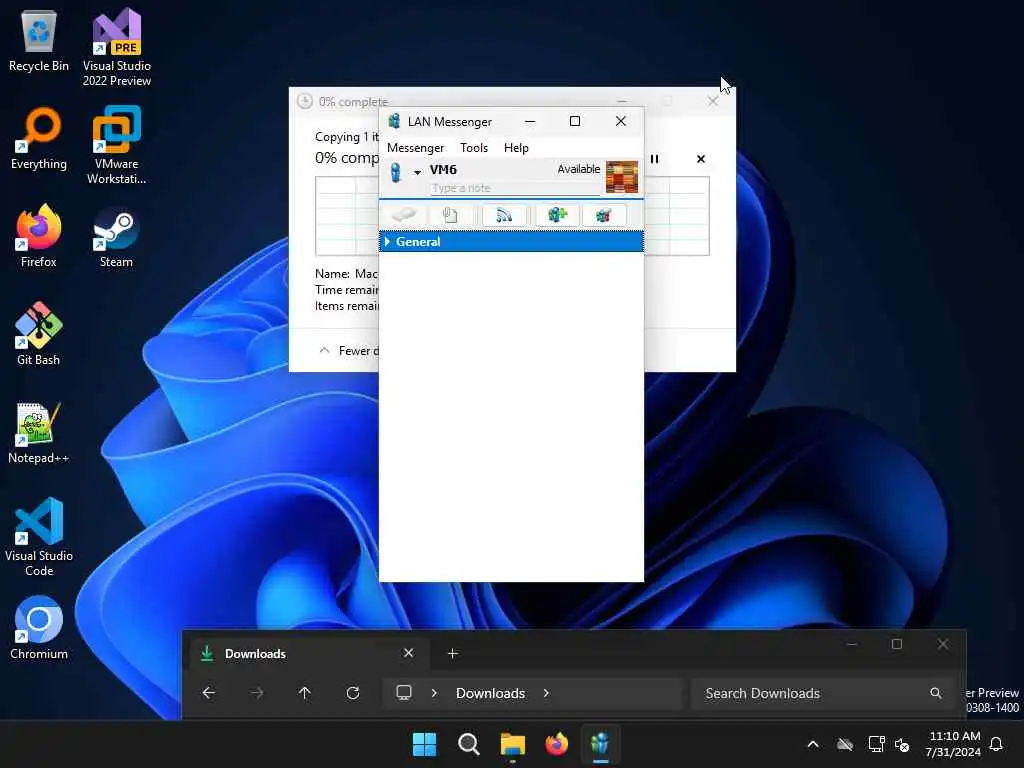Viewport: 1024px width, 768px height.
Task: Select the Everything search desktop icon
Action: [39, 139]
